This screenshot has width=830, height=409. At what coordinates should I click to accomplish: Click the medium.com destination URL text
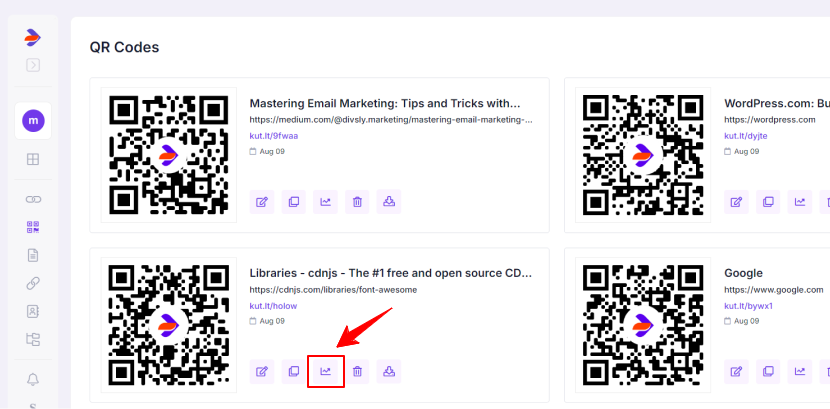tap(391, 120)
